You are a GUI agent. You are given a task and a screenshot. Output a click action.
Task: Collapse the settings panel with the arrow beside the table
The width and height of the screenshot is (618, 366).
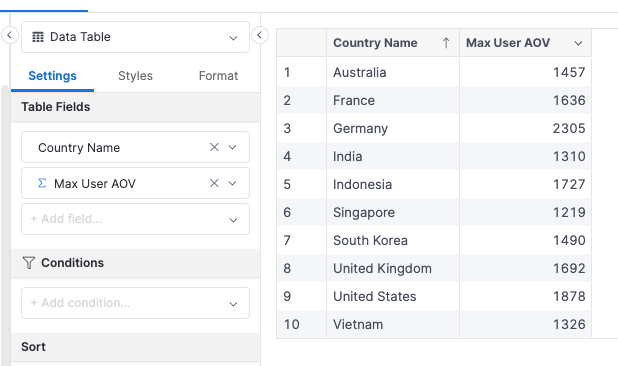pyautogui.click(x=260, y=35)
